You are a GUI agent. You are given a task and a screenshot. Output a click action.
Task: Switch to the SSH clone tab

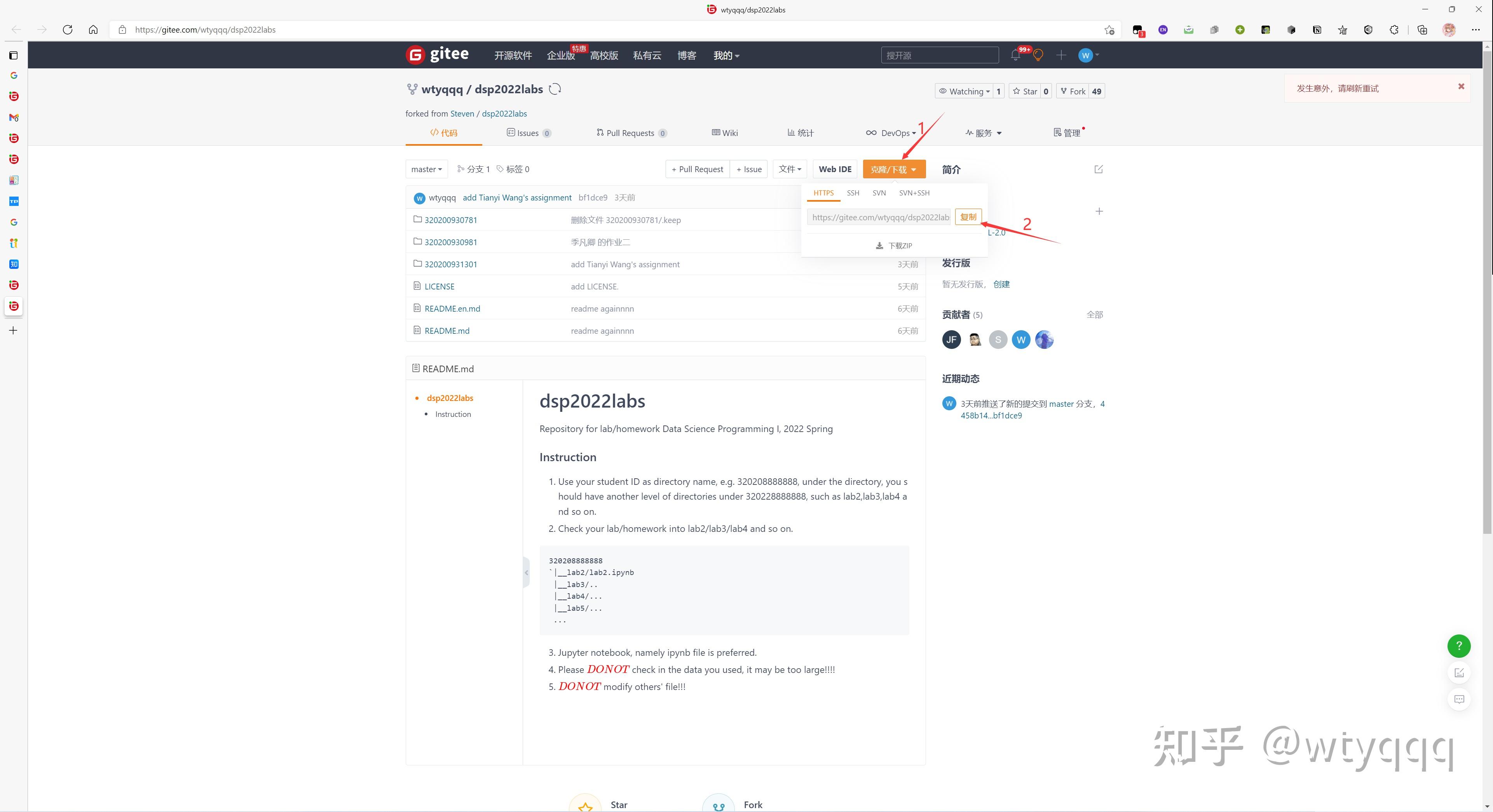click(853, 193)
